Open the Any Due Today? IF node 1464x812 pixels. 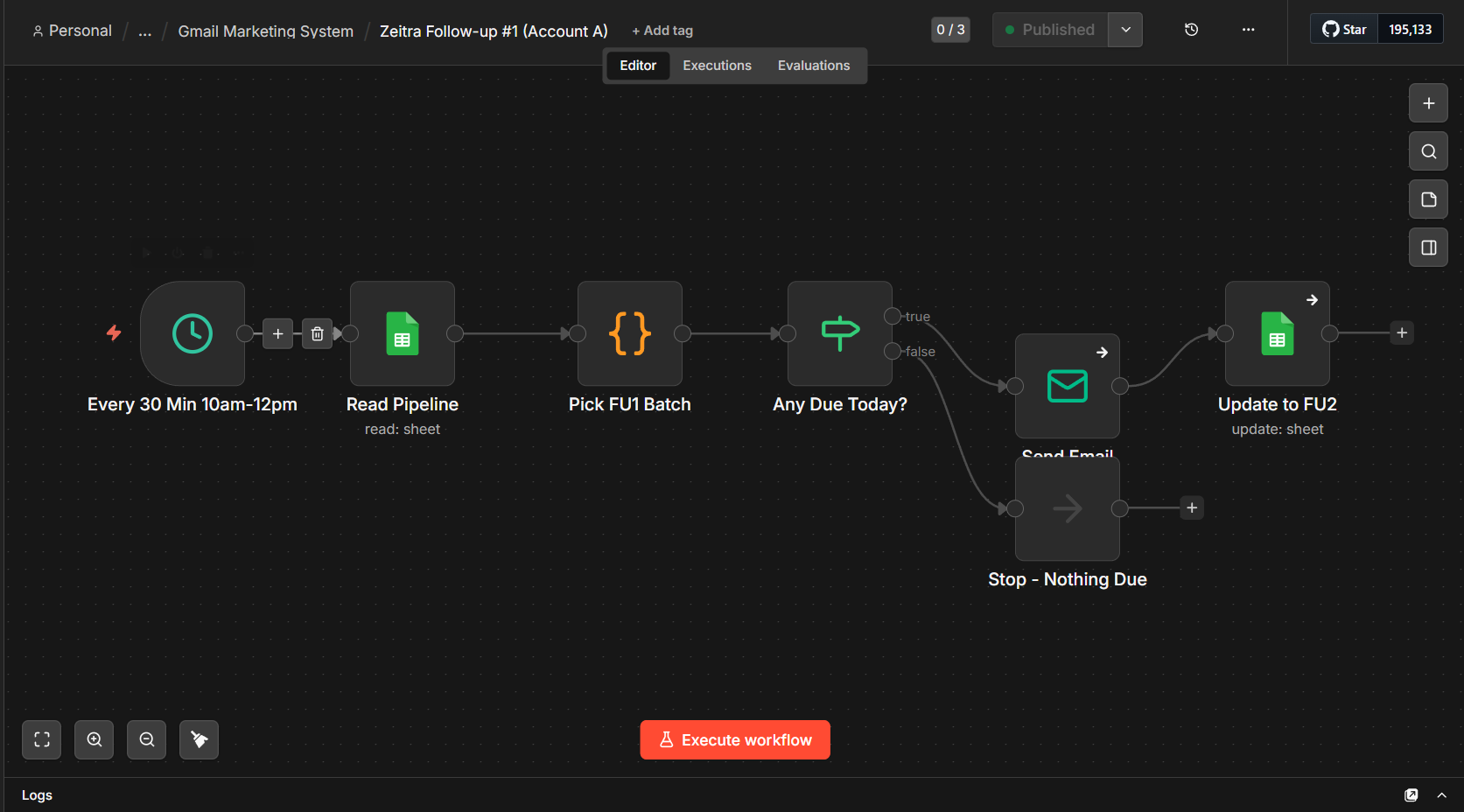click(840, 333)
